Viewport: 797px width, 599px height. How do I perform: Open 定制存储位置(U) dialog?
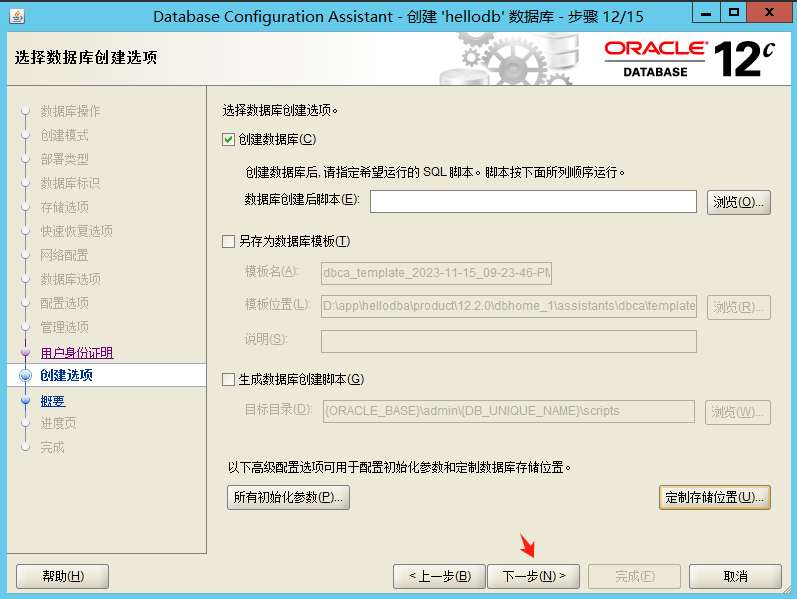(x=715, y=497)
